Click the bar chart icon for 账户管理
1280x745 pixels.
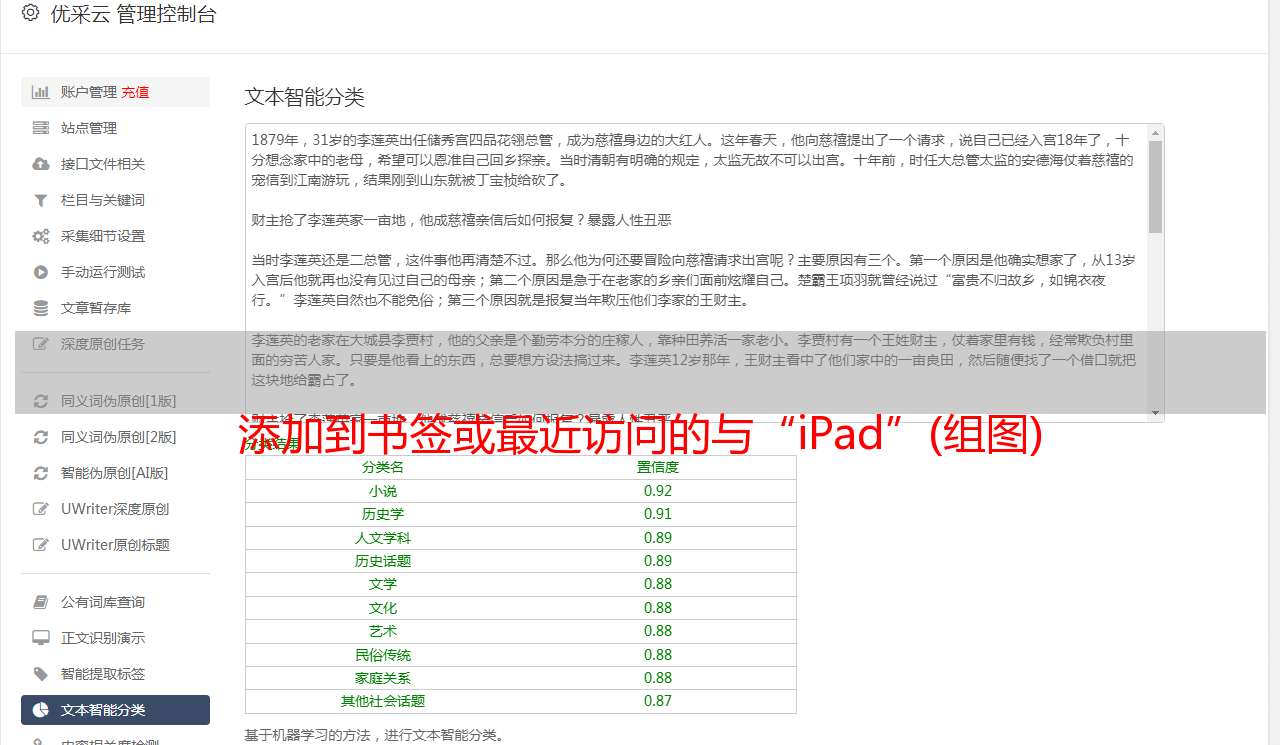point(41,92)
